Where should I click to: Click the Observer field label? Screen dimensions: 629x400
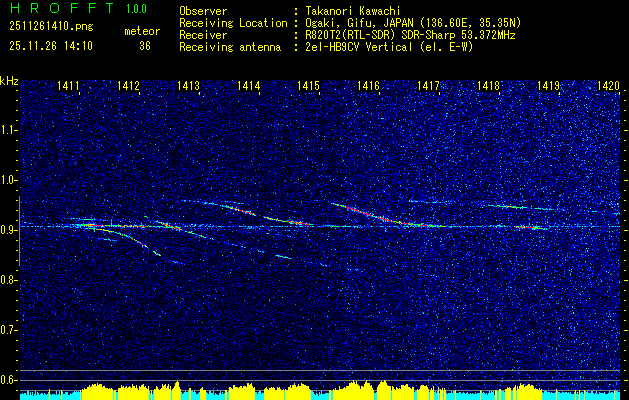tap(203, 11)
